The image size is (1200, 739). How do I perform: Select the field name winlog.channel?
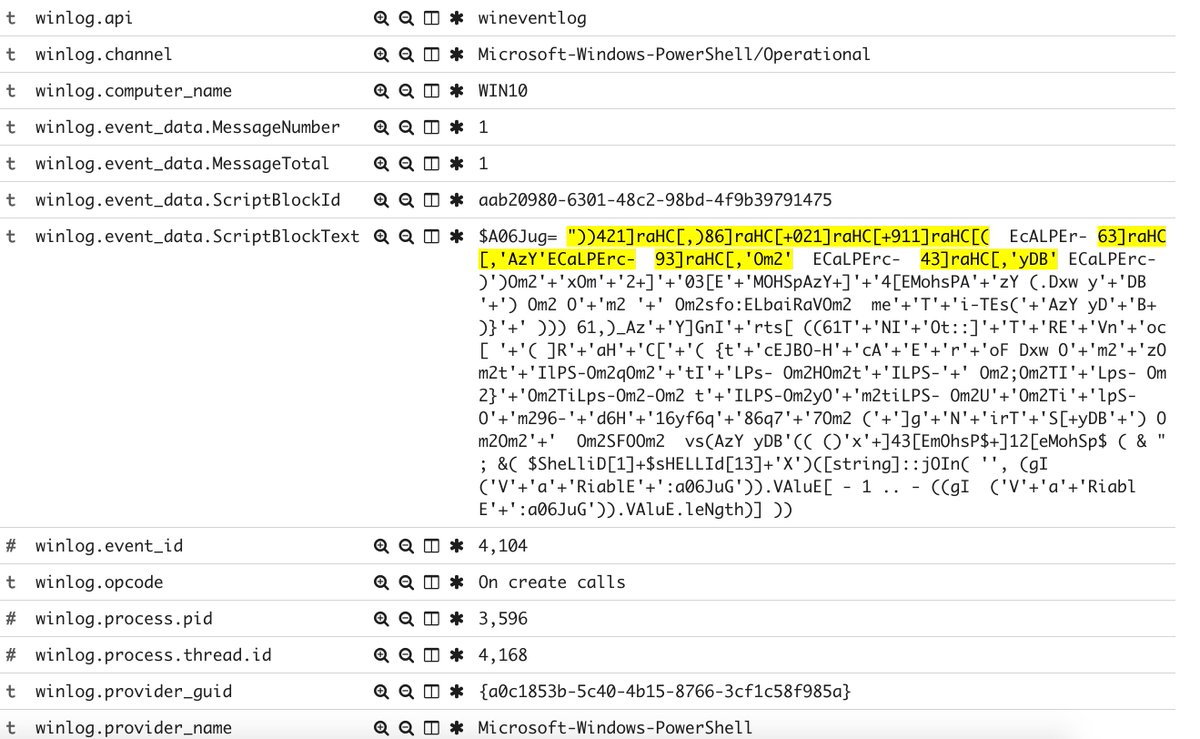(x=104, y=54)
